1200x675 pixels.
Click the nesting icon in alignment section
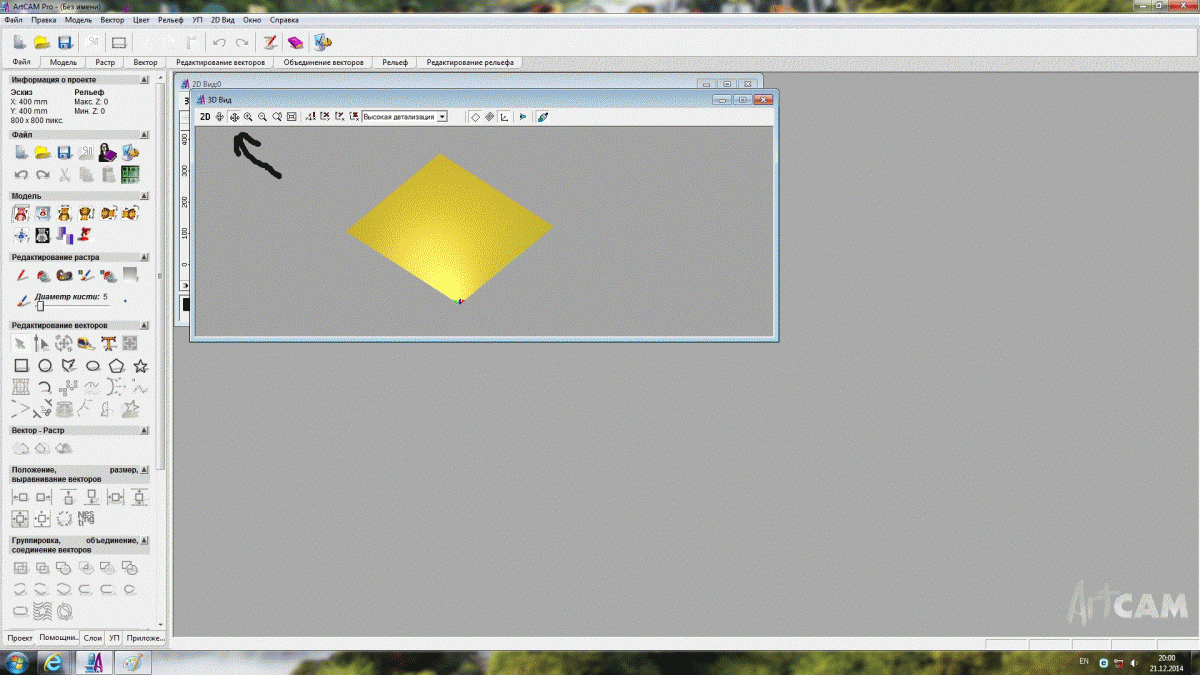pyautogui.click(x=87, y=518)
